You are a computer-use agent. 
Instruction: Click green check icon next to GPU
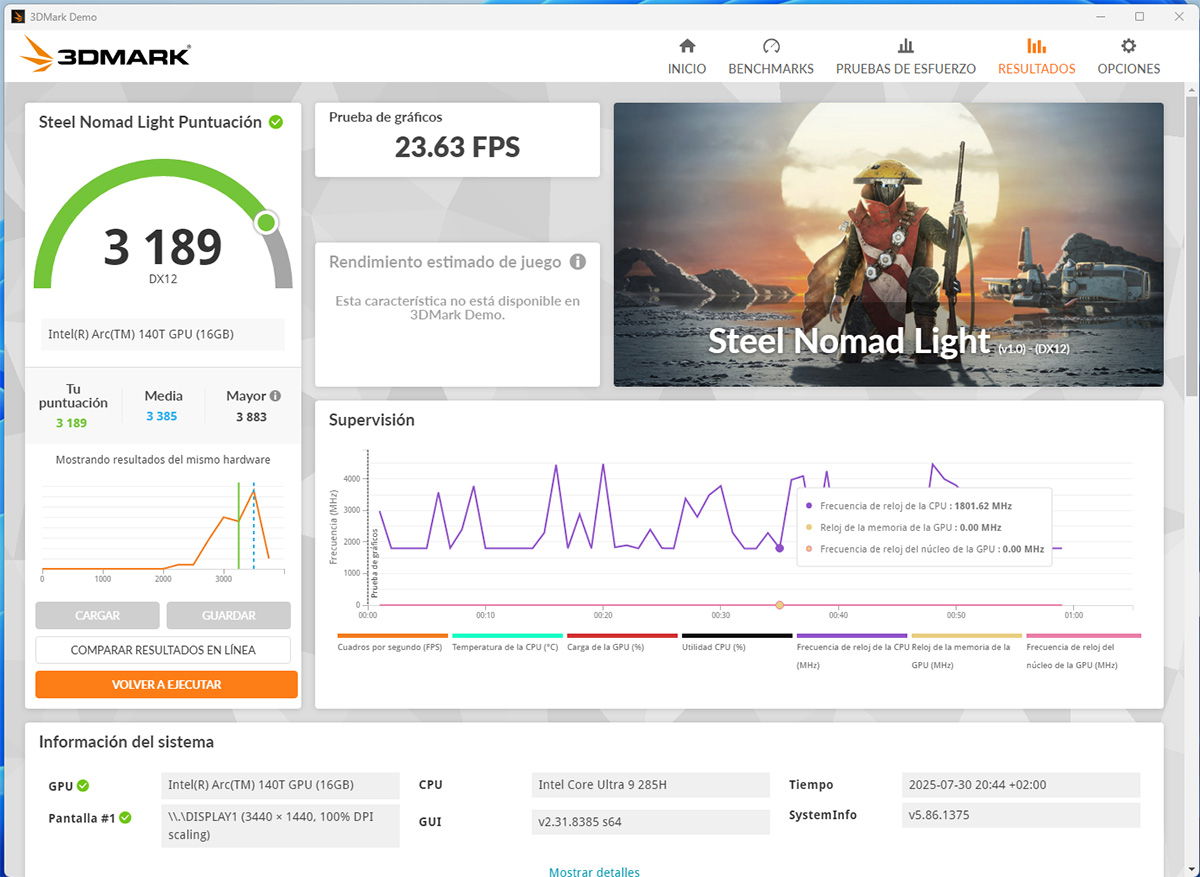pos(83,786)
